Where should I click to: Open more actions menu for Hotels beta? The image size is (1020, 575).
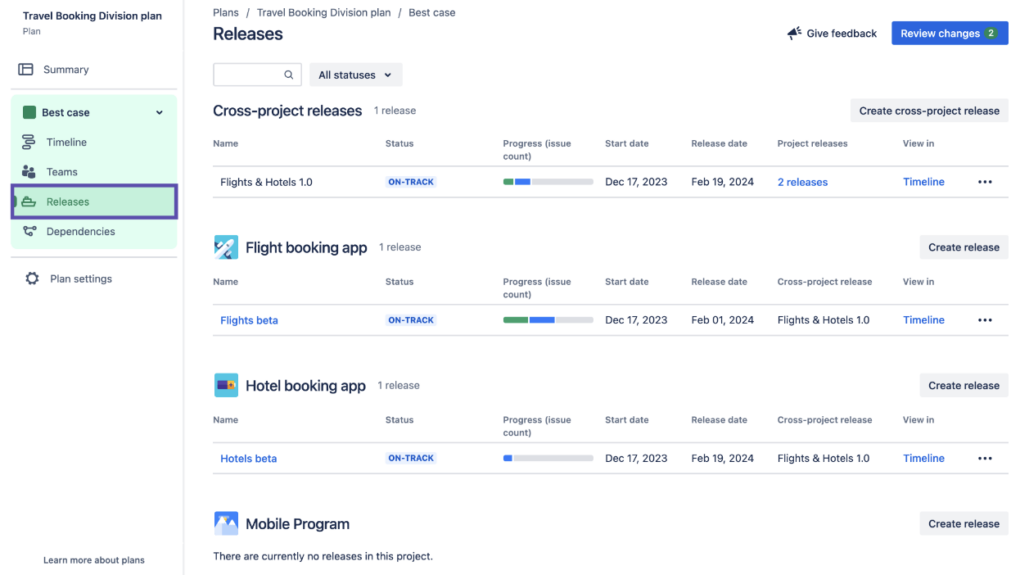click(x=985, y=459)
